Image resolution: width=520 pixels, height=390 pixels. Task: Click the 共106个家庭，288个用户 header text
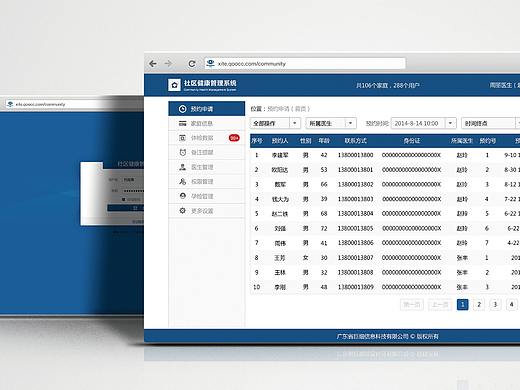(388, 85)
